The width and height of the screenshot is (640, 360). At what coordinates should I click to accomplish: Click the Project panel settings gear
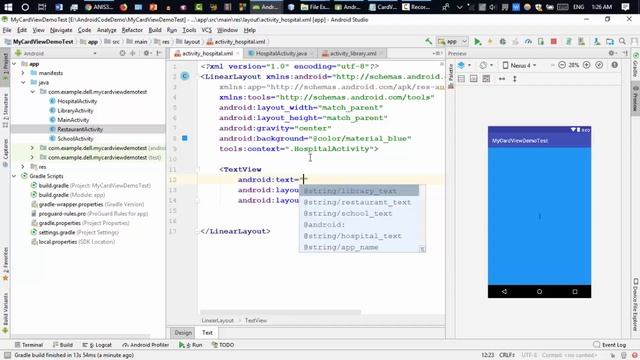tap(147, 53)
